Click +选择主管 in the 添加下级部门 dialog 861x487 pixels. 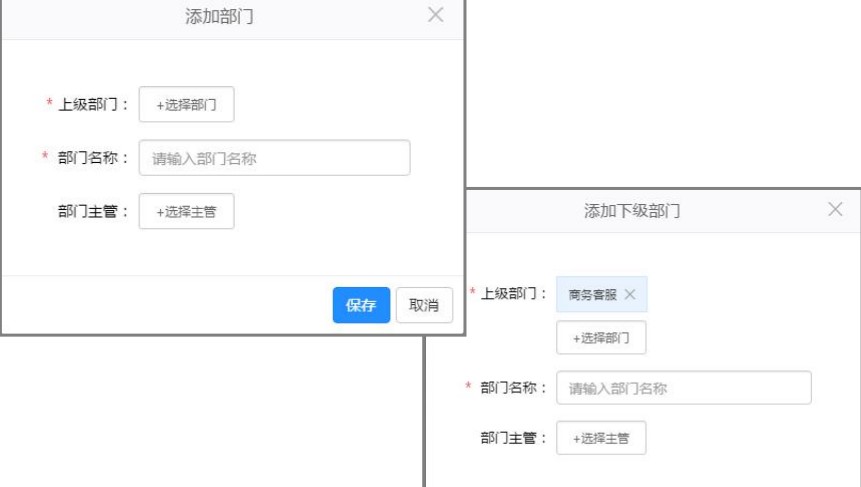[601, 438]
